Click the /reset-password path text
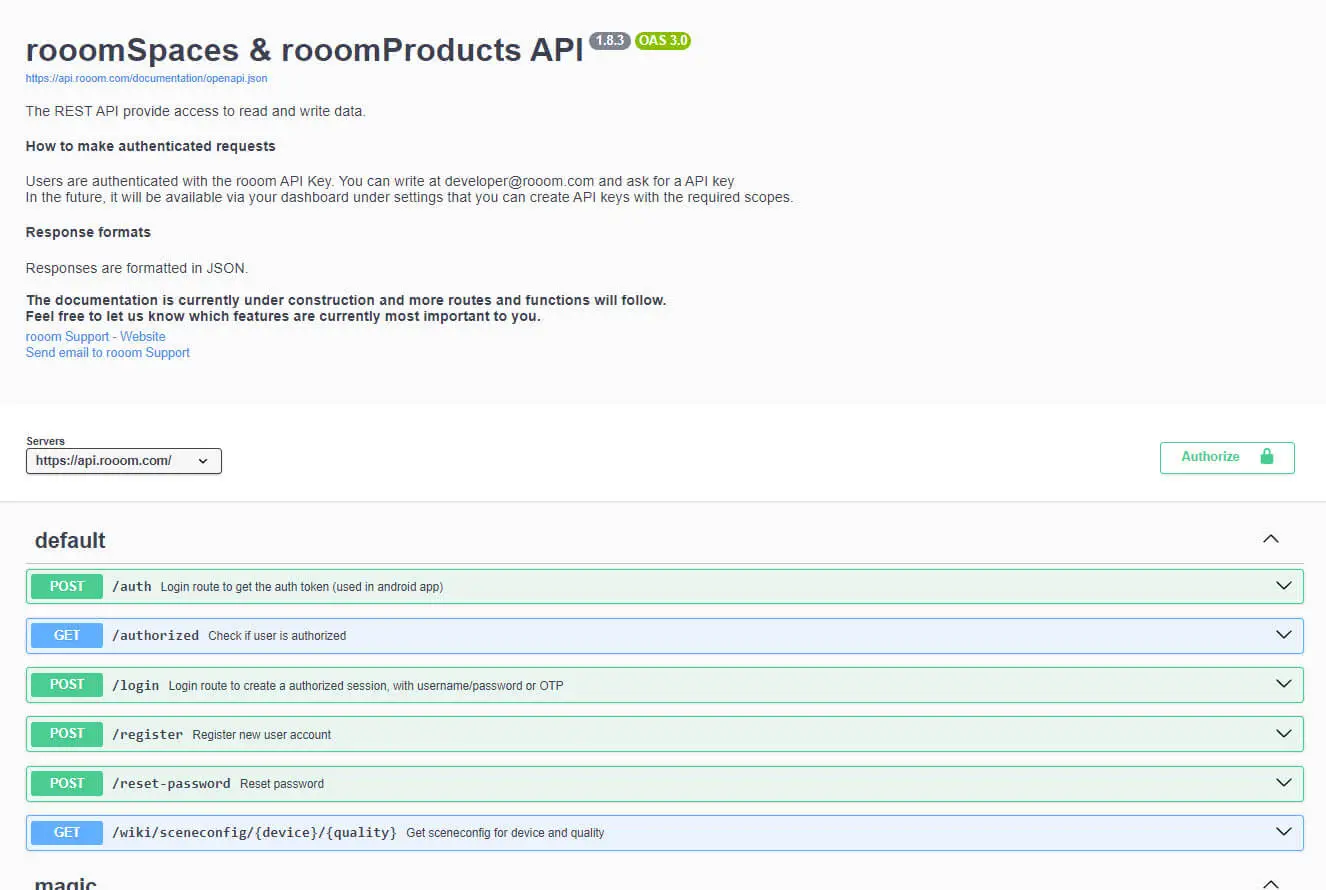 point(172,783)
